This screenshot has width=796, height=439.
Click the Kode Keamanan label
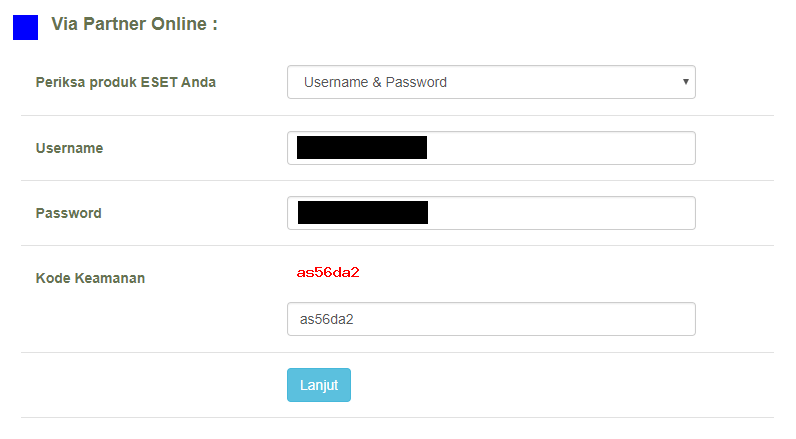pos(90,278)
